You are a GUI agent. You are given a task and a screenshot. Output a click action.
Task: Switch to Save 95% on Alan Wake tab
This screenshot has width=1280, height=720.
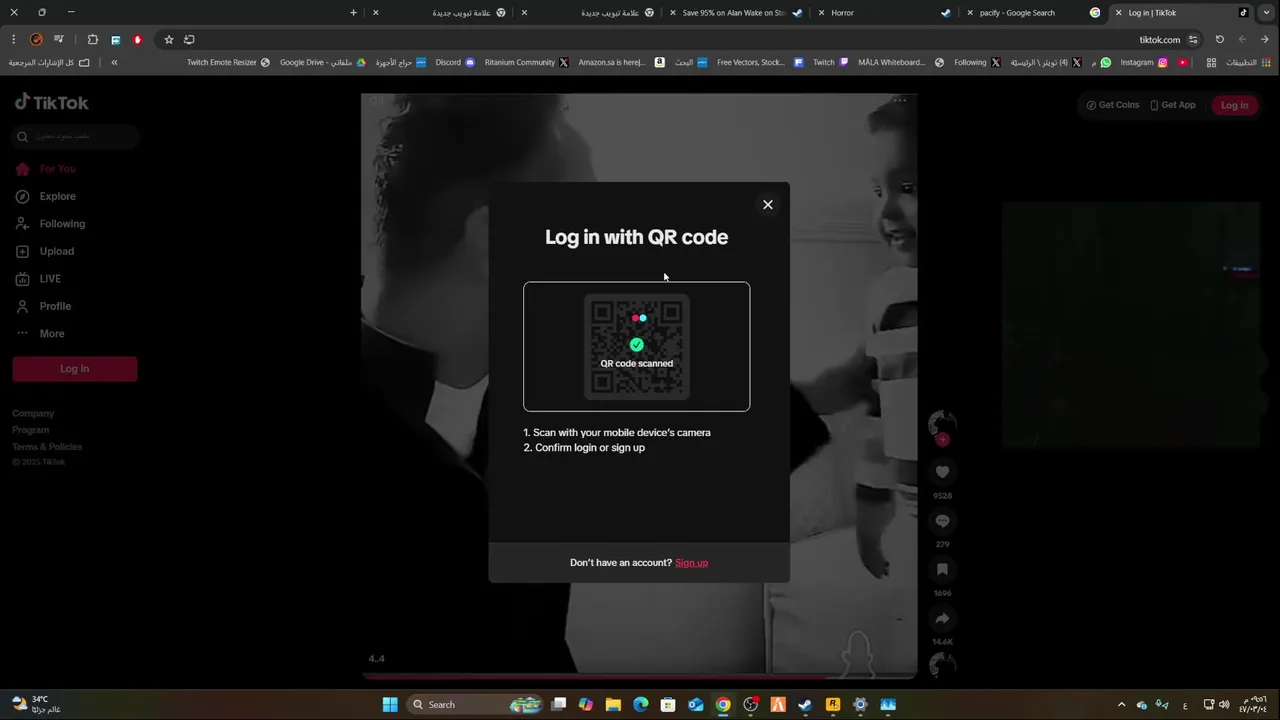(x=735, y=13)
